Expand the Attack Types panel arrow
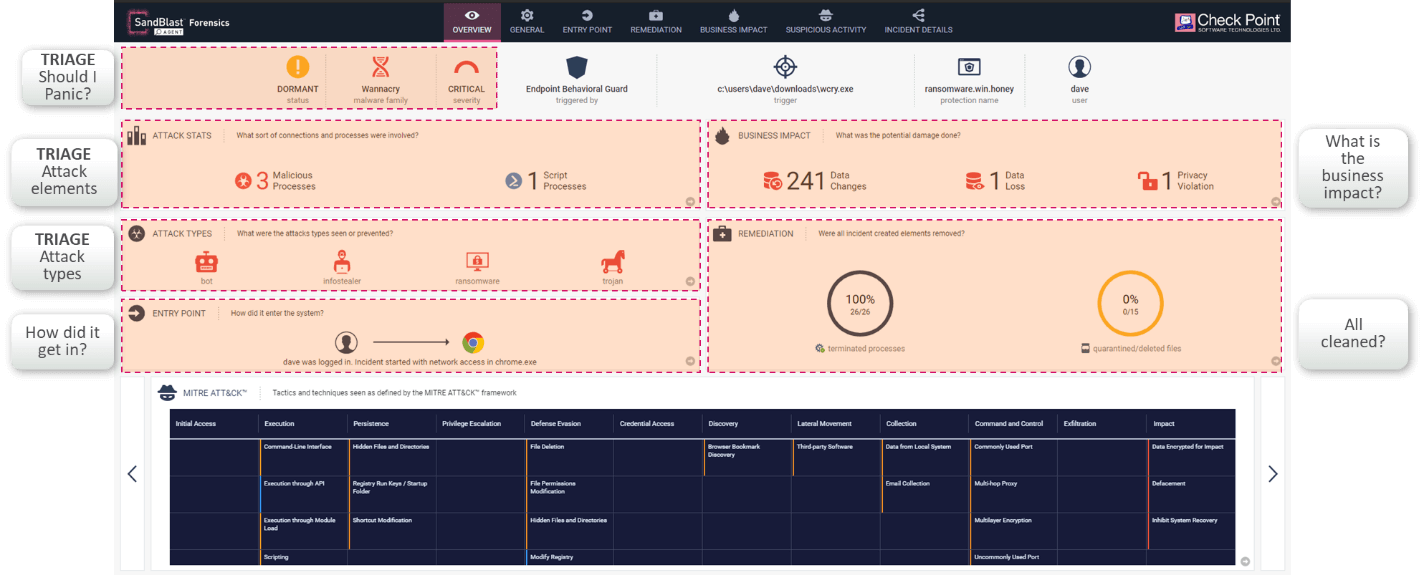Viewport: 1424px width, 575px height. (x=690, y=282)
